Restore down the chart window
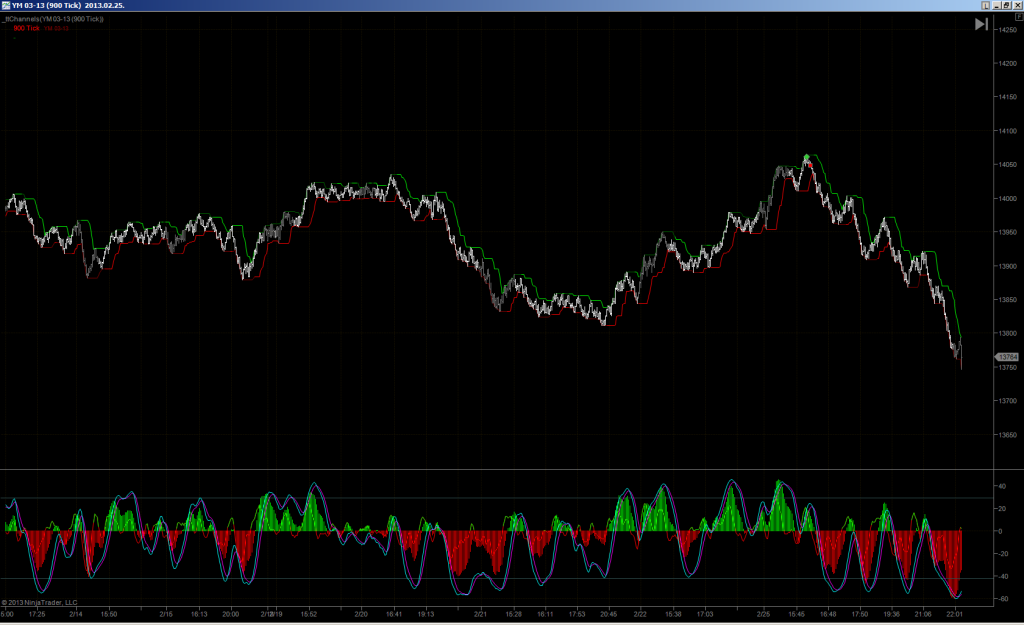The width and height of the screenshot is (1024, 625). pyautogui.click(x=1007, y=5)
